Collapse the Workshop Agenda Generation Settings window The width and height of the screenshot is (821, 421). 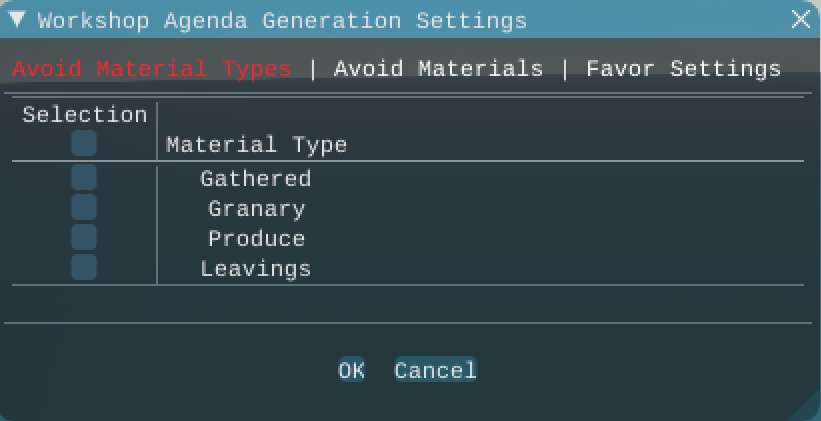click(17, 19)
